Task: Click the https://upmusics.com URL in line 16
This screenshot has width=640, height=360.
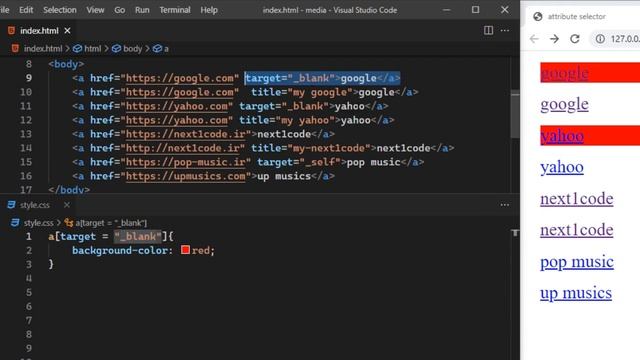Action: tap(186, 176)
